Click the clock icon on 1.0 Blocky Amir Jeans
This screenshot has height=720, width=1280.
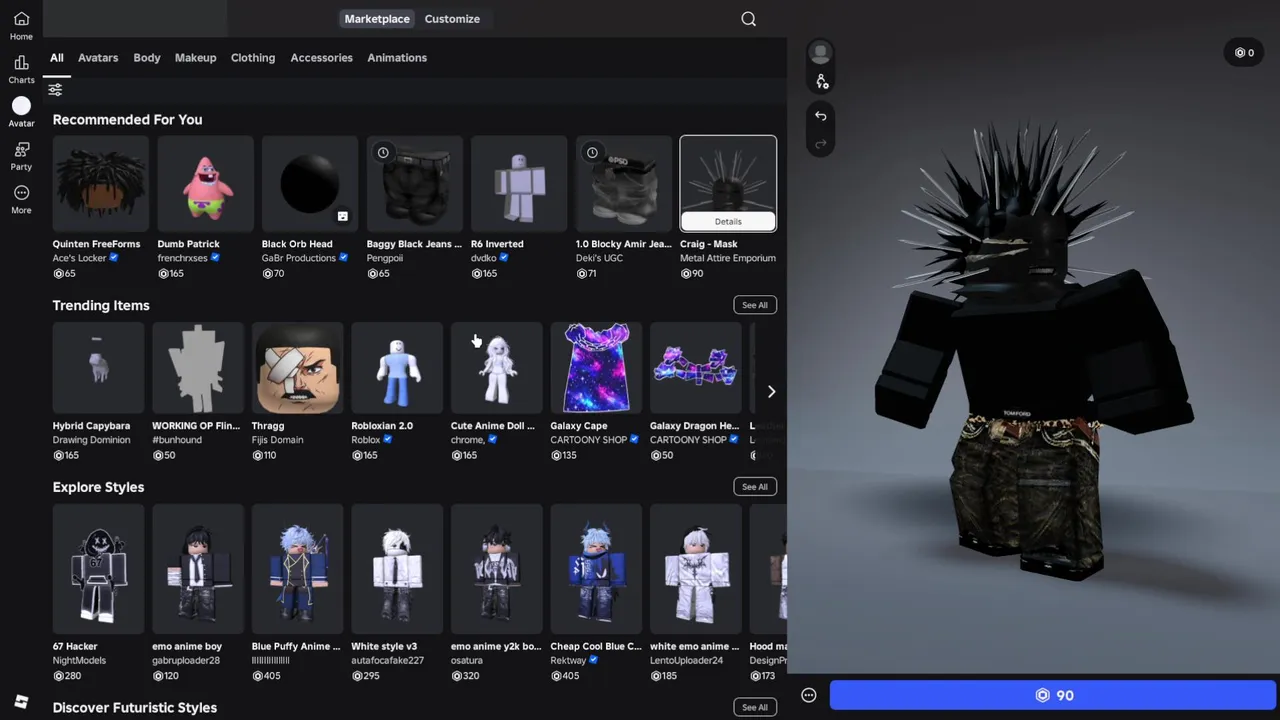pos(592,152)
